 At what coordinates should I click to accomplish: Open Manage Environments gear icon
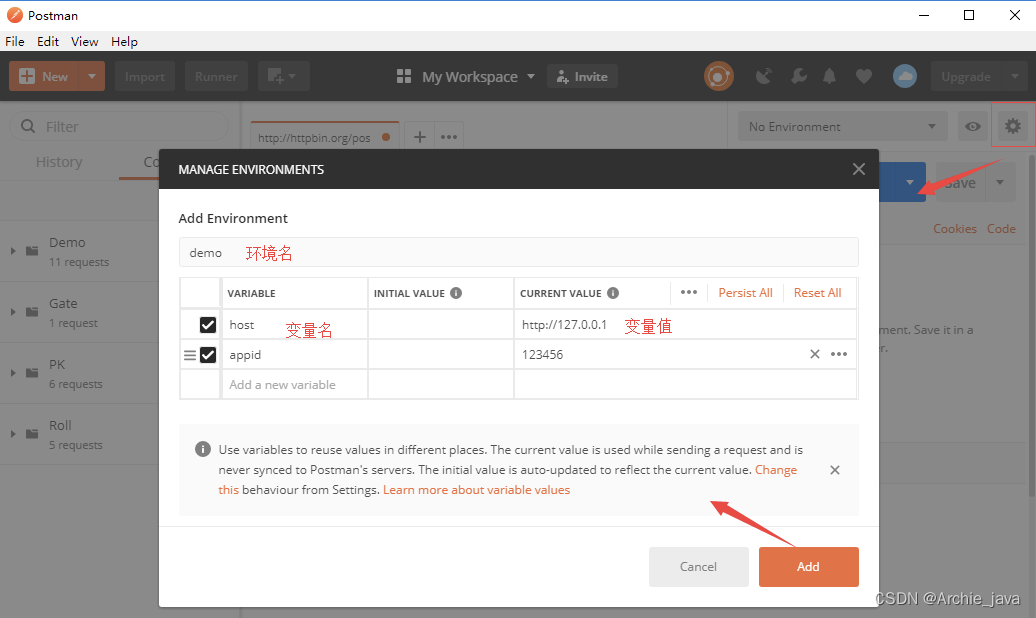pyautogui.click(x=1012, y=126)
